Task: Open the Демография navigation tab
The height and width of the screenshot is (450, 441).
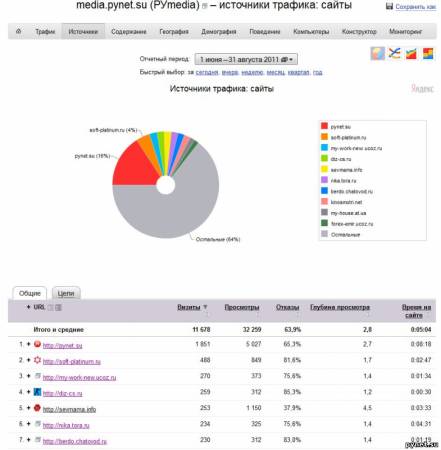Action: pos(219,32)
